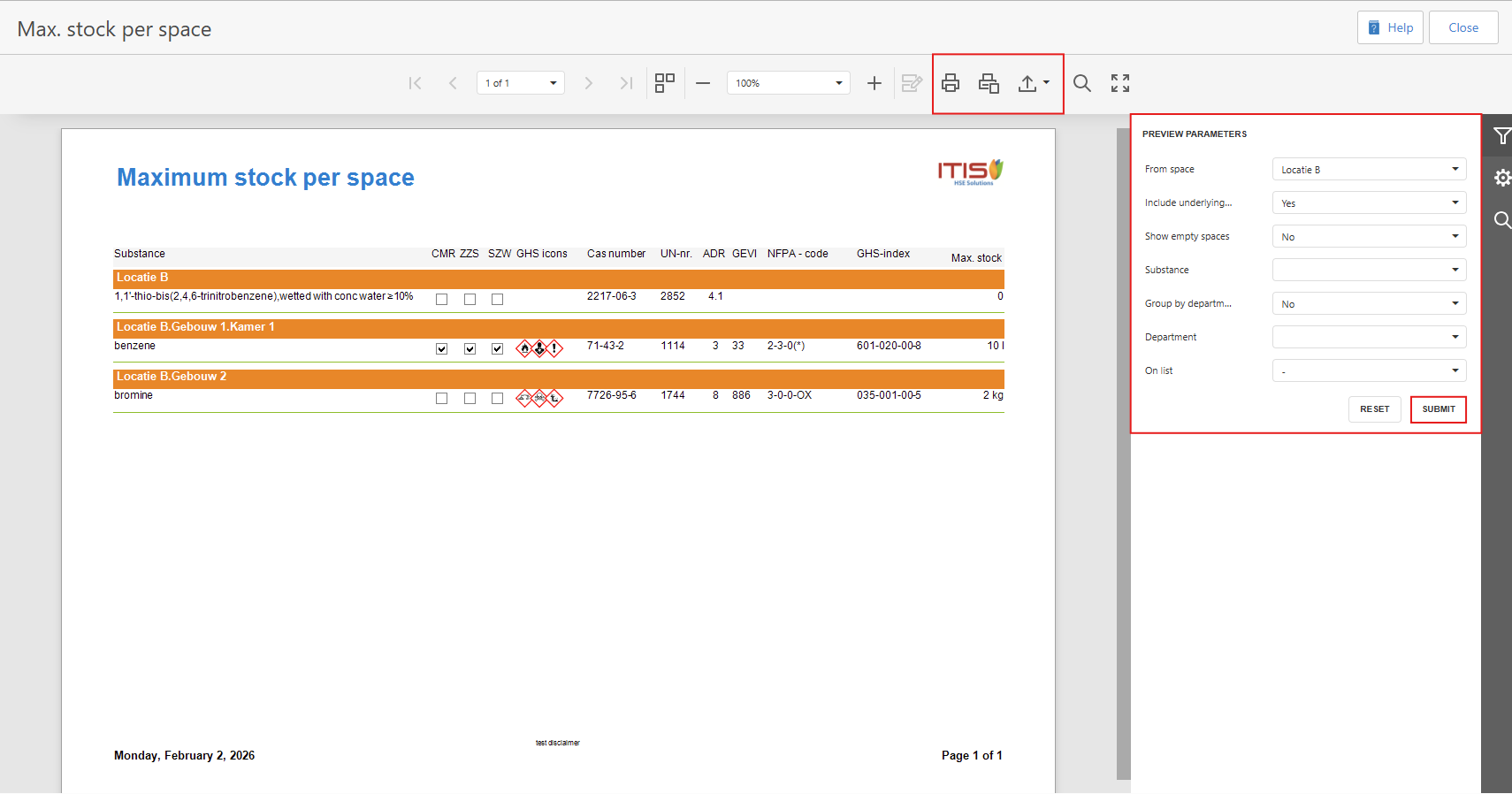Click the zoom in plus icon
Screen dimensions: 1512x794
874,83
